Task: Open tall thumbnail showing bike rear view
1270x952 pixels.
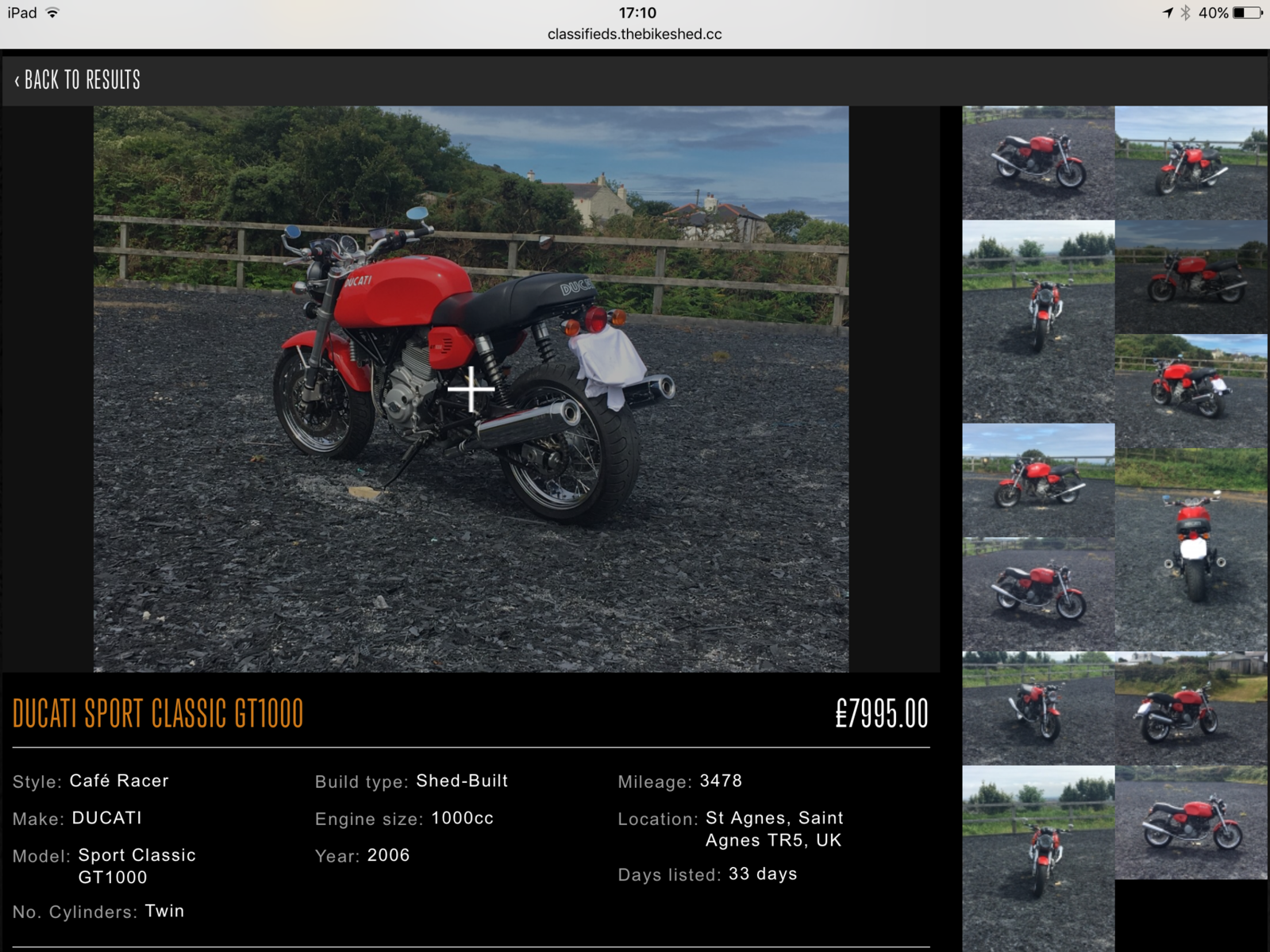Action: [x=1191, y=550]
